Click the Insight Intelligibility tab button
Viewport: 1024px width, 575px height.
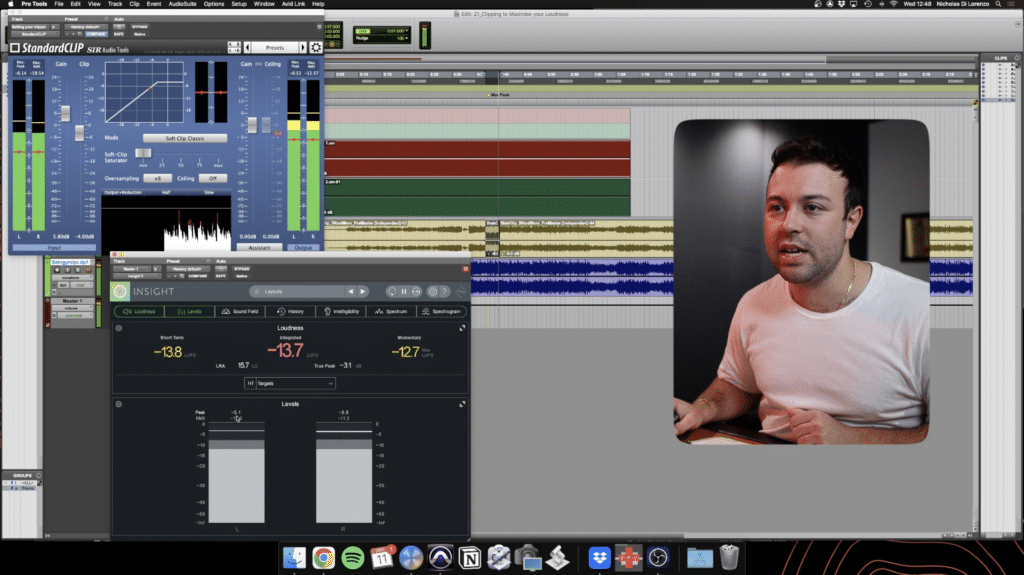342,312
